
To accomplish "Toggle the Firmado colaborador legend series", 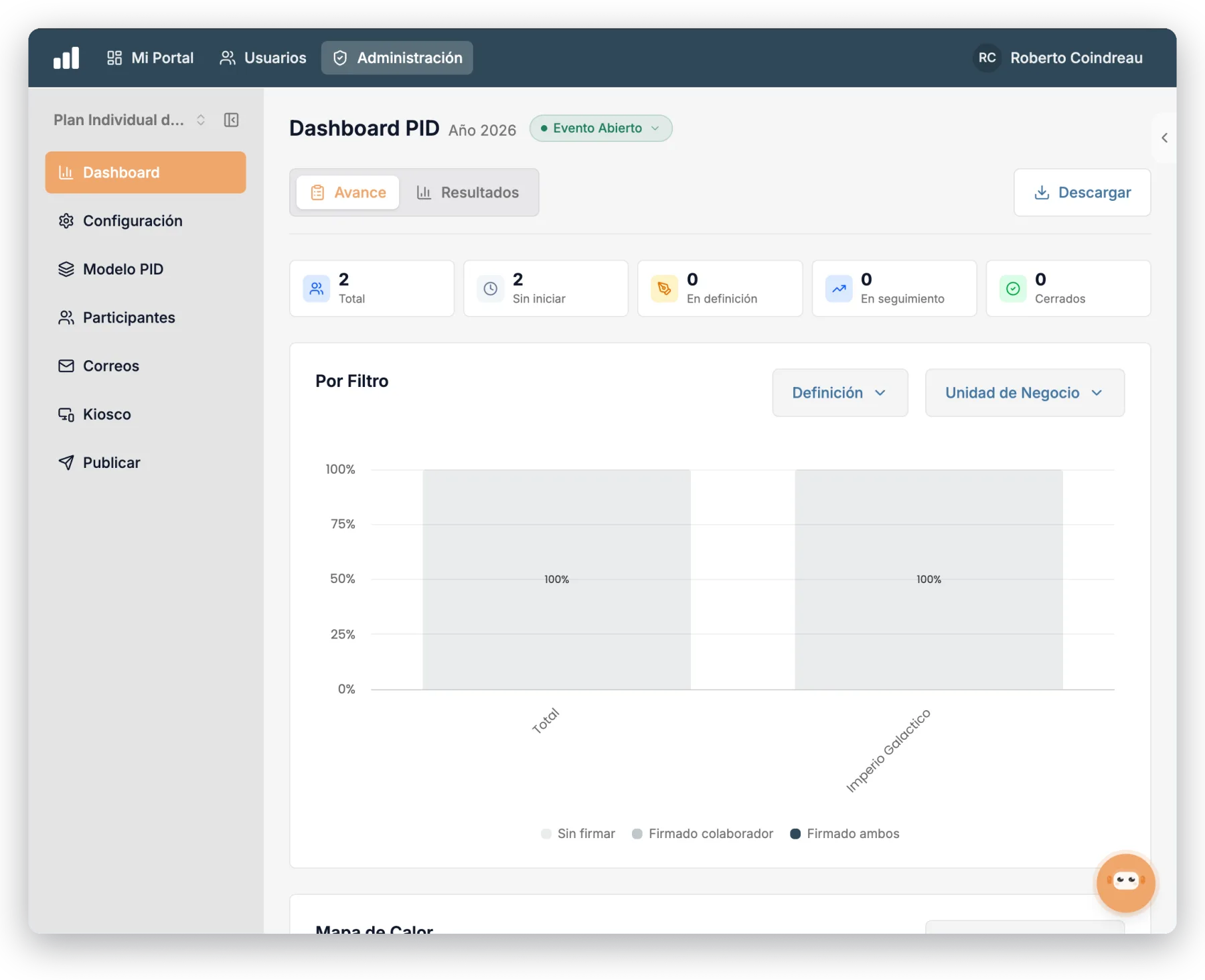I will click(702, 833).
